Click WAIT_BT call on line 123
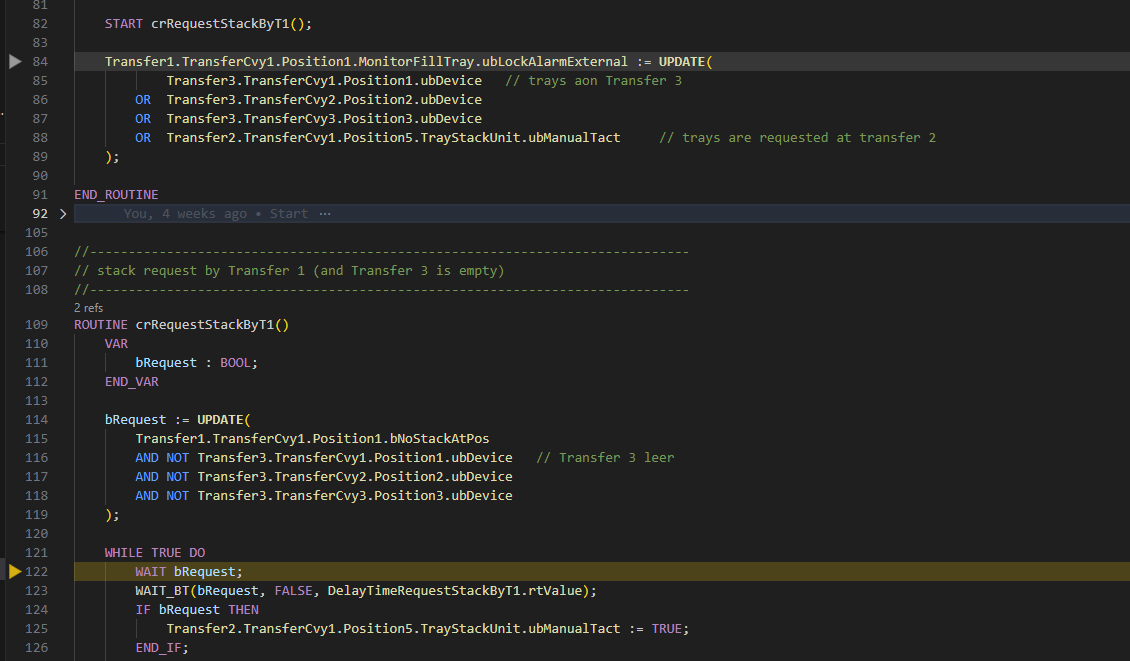 tap(162, 591)
